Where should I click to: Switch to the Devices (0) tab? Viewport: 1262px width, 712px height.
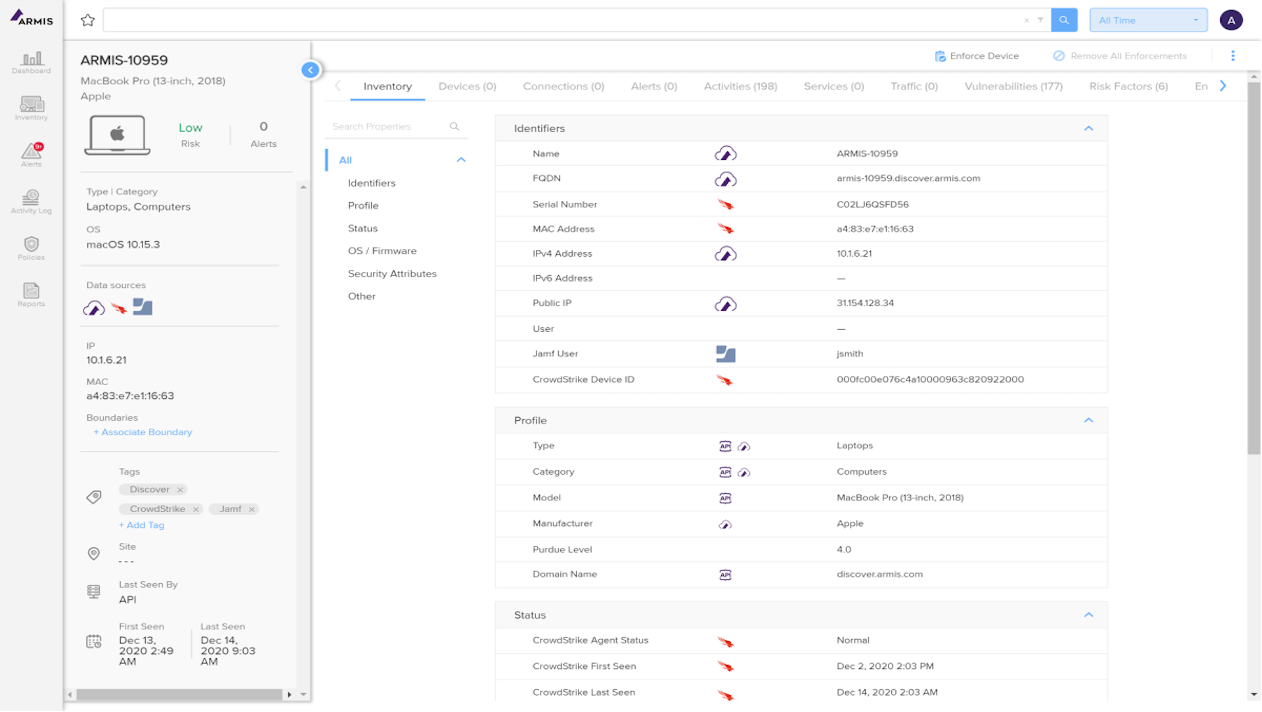467,86
